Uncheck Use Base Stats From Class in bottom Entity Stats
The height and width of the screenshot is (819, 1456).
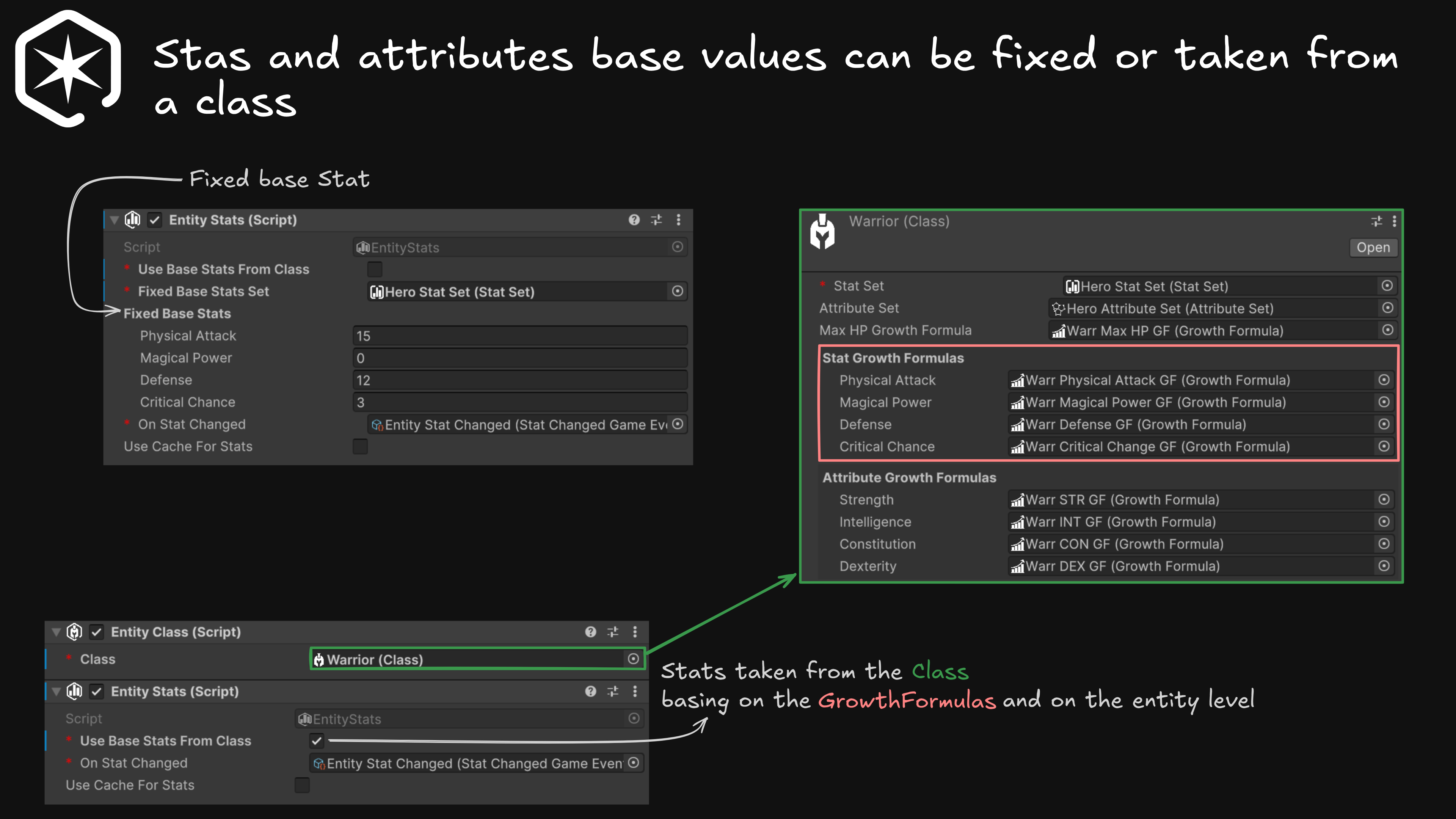coord(317,741)
